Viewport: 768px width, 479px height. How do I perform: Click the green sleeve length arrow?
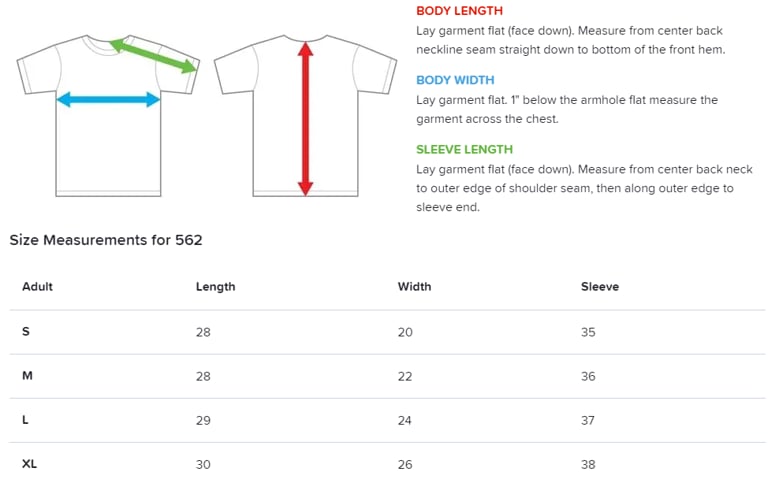pyautogui.click(x=153, y=56)
